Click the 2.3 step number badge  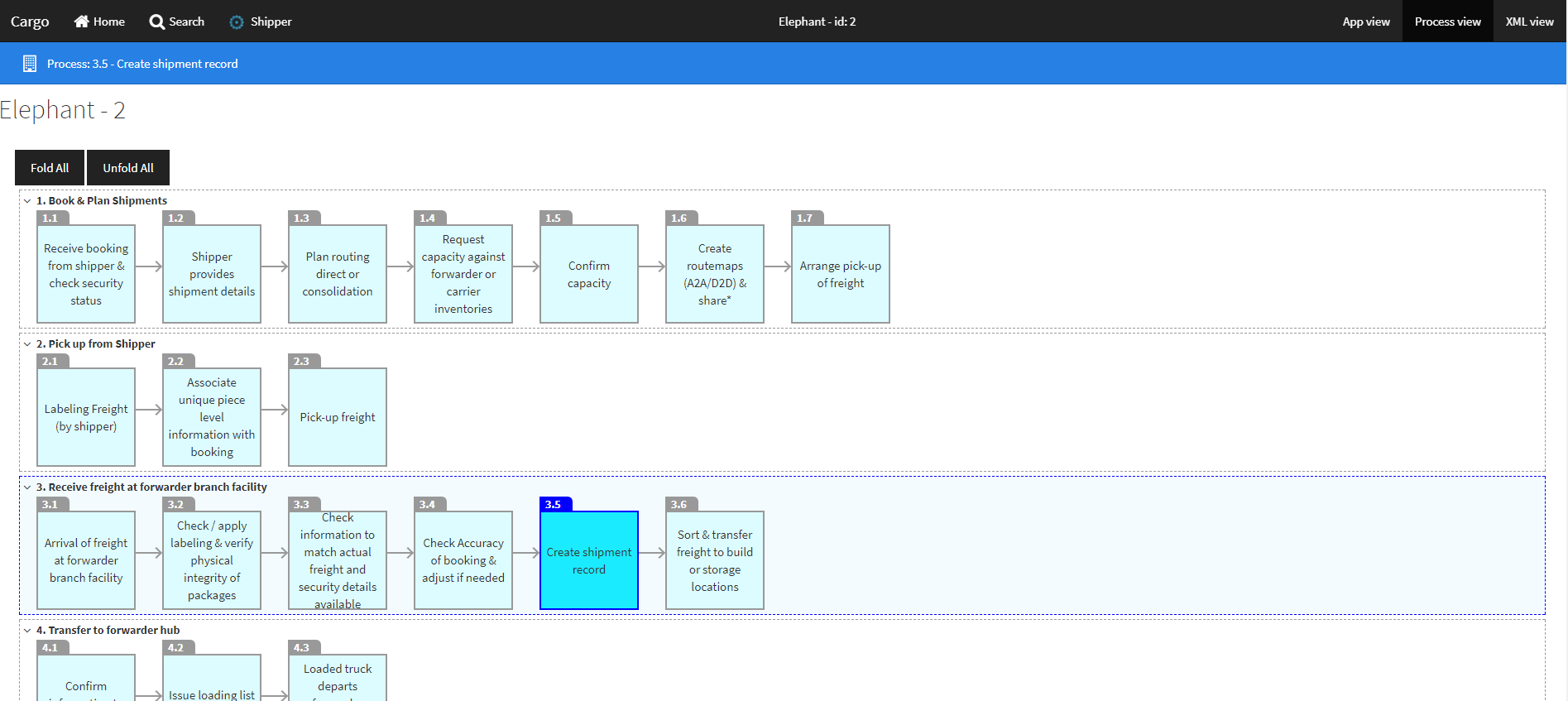[x=303, y=361]
